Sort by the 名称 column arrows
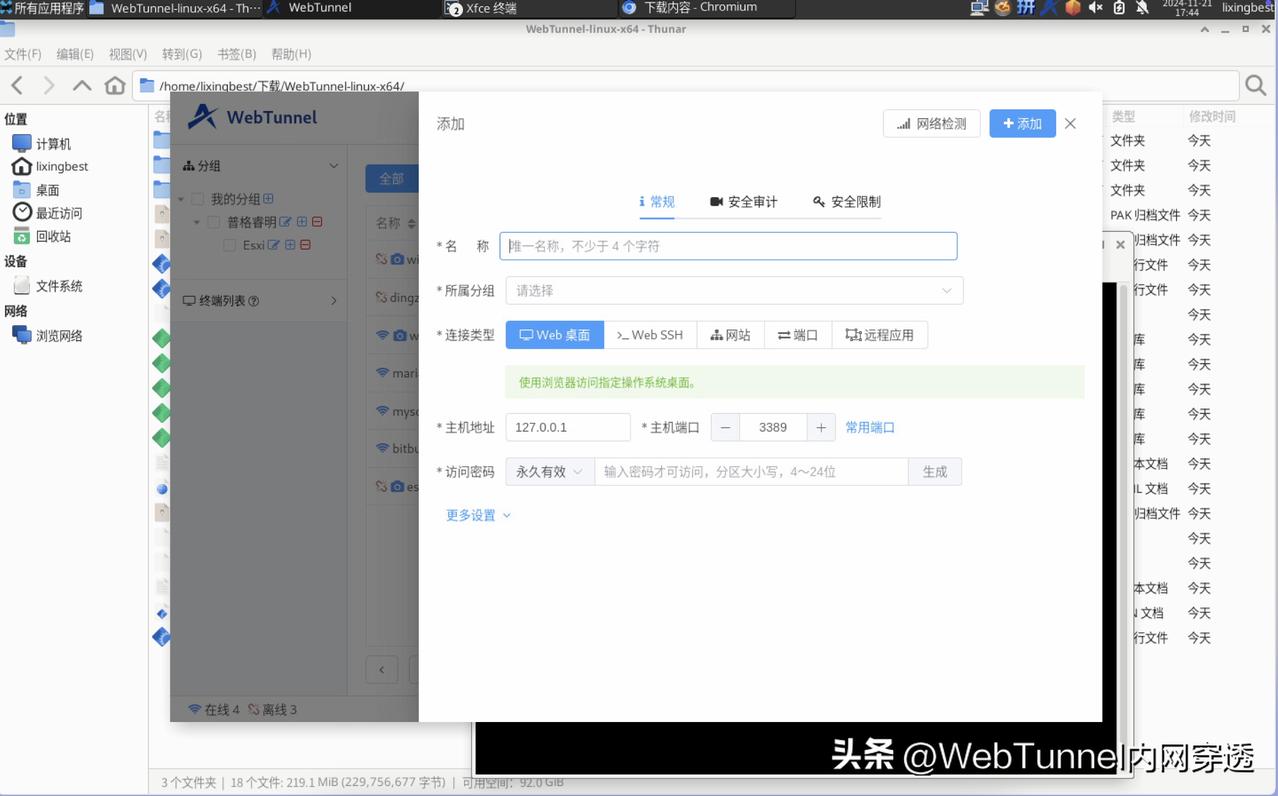The height and width of the screenshot is (796, 1278). 411,224
